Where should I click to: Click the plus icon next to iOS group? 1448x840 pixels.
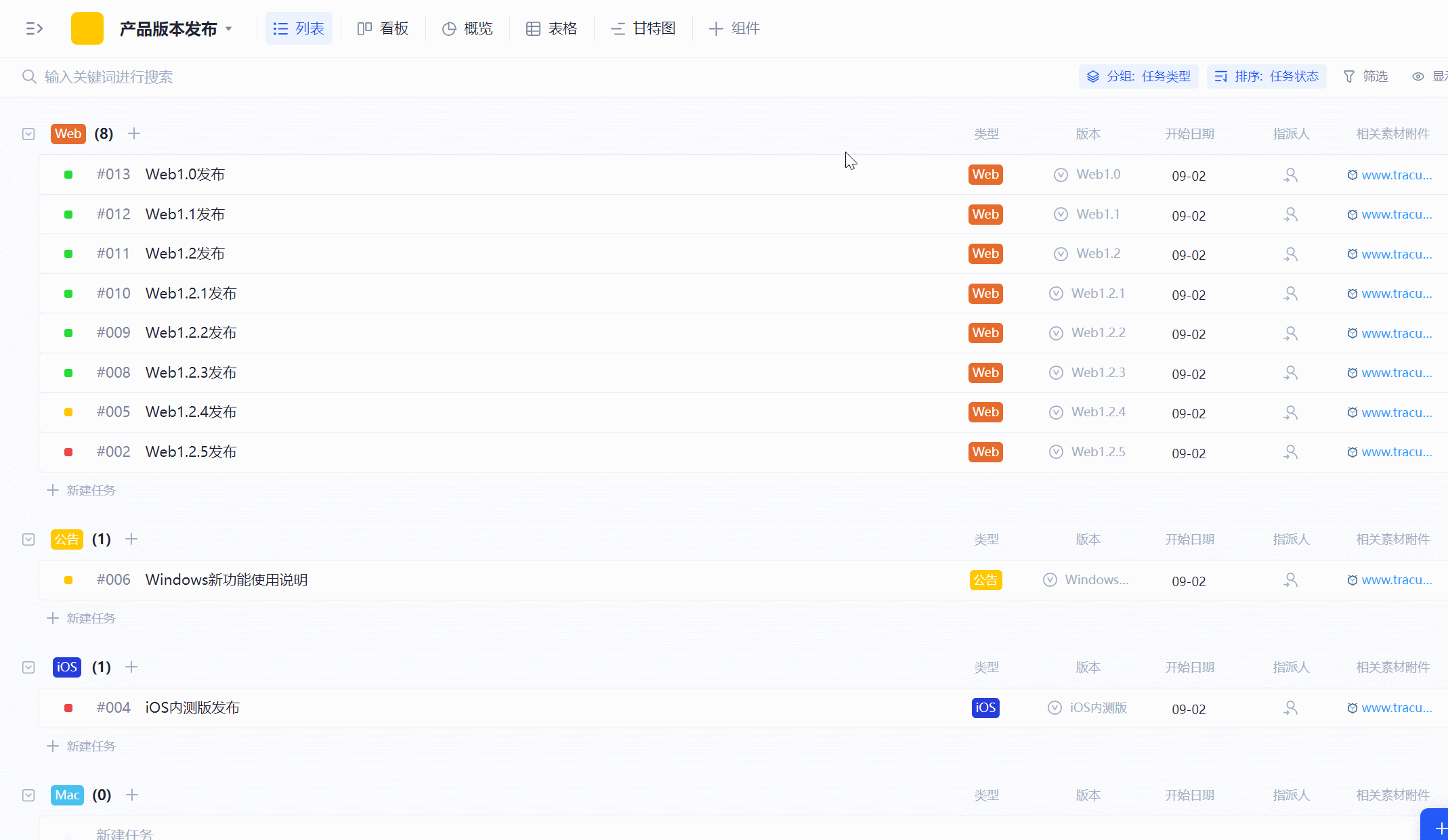coord(131,667)
